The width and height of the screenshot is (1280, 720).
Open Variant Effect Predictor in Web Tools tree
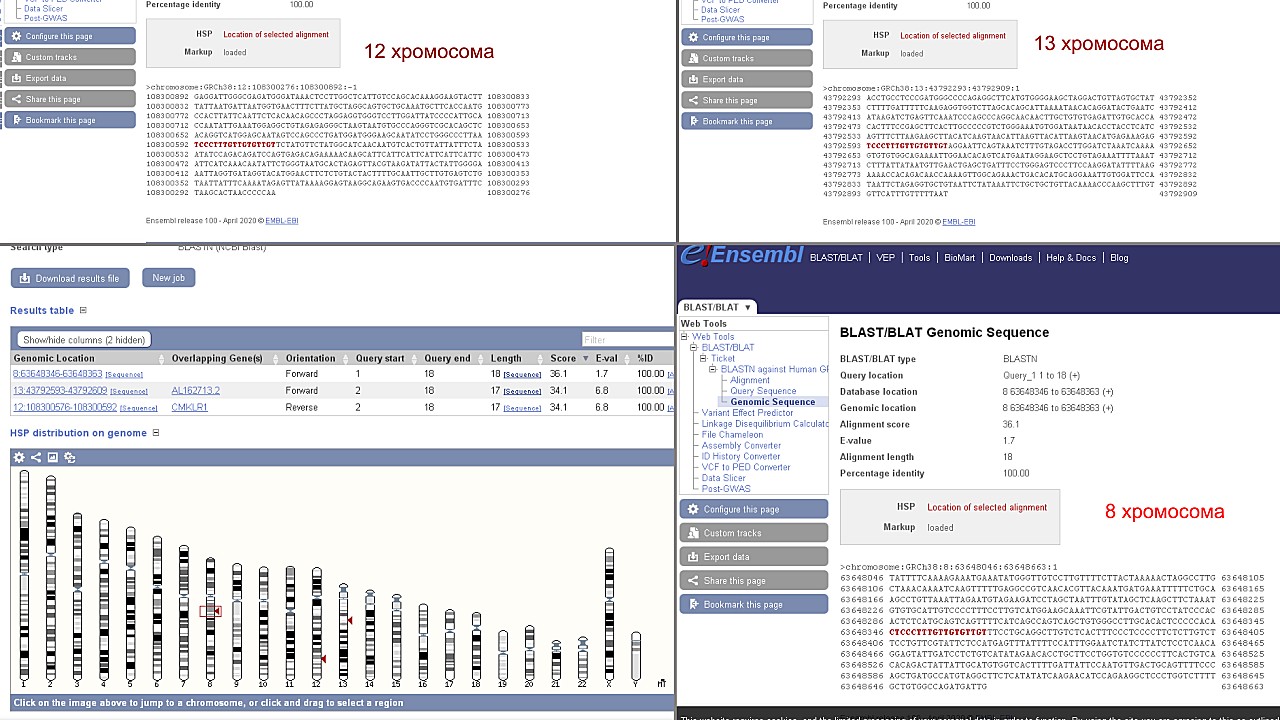coord(747,413)
